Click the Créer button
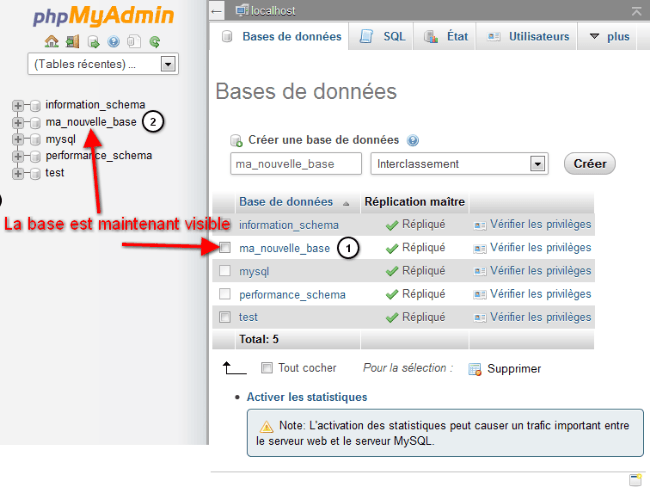650x499 pixels. (589, 164)
